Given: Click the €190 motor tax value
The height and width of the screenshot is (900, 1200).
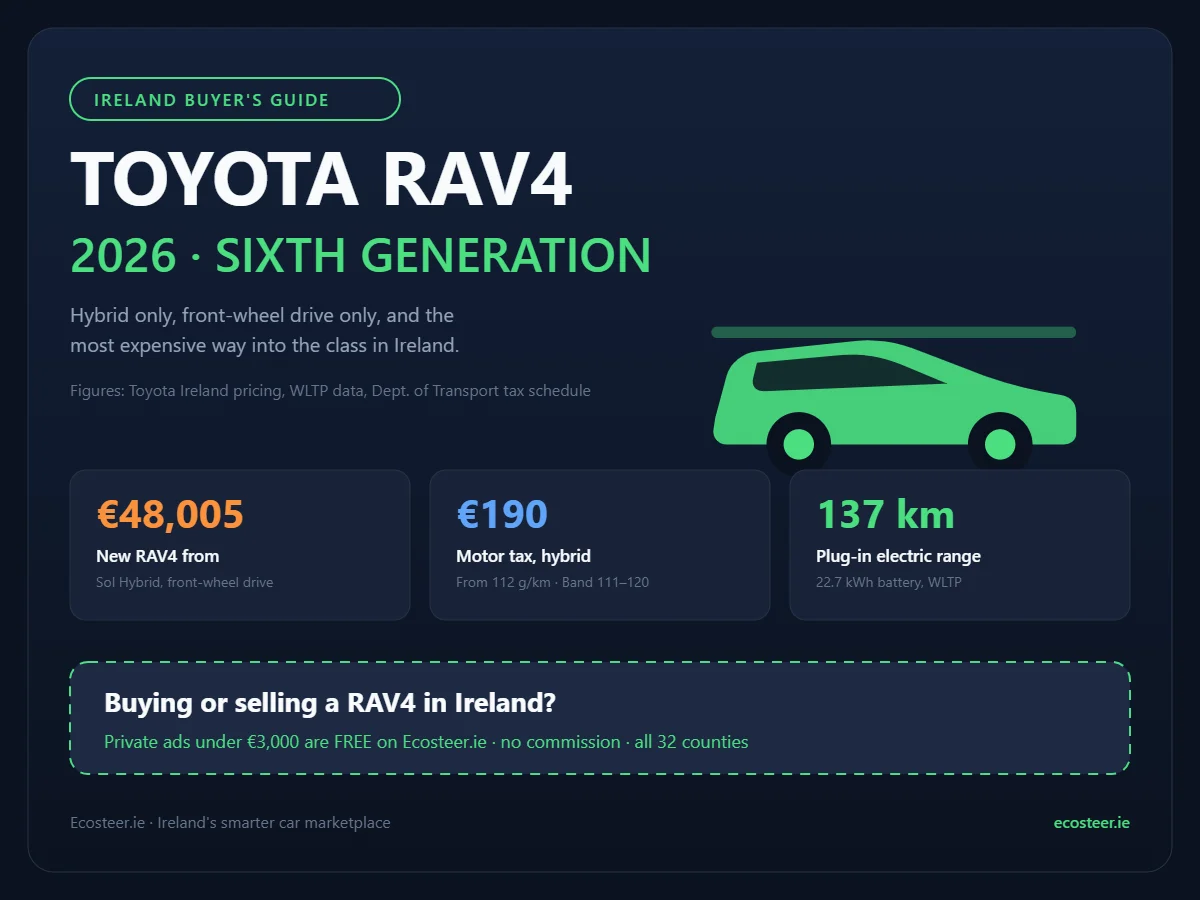Looking at the screenshot, I should 502,514.
